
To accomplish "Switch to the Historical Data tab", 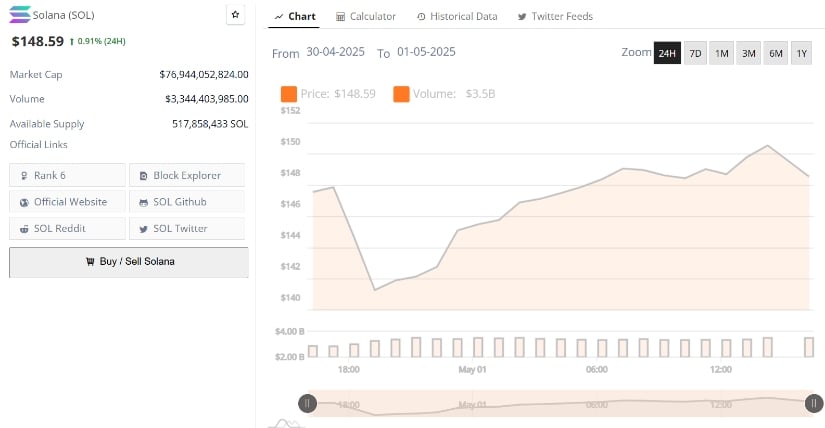I will [457, 16].
